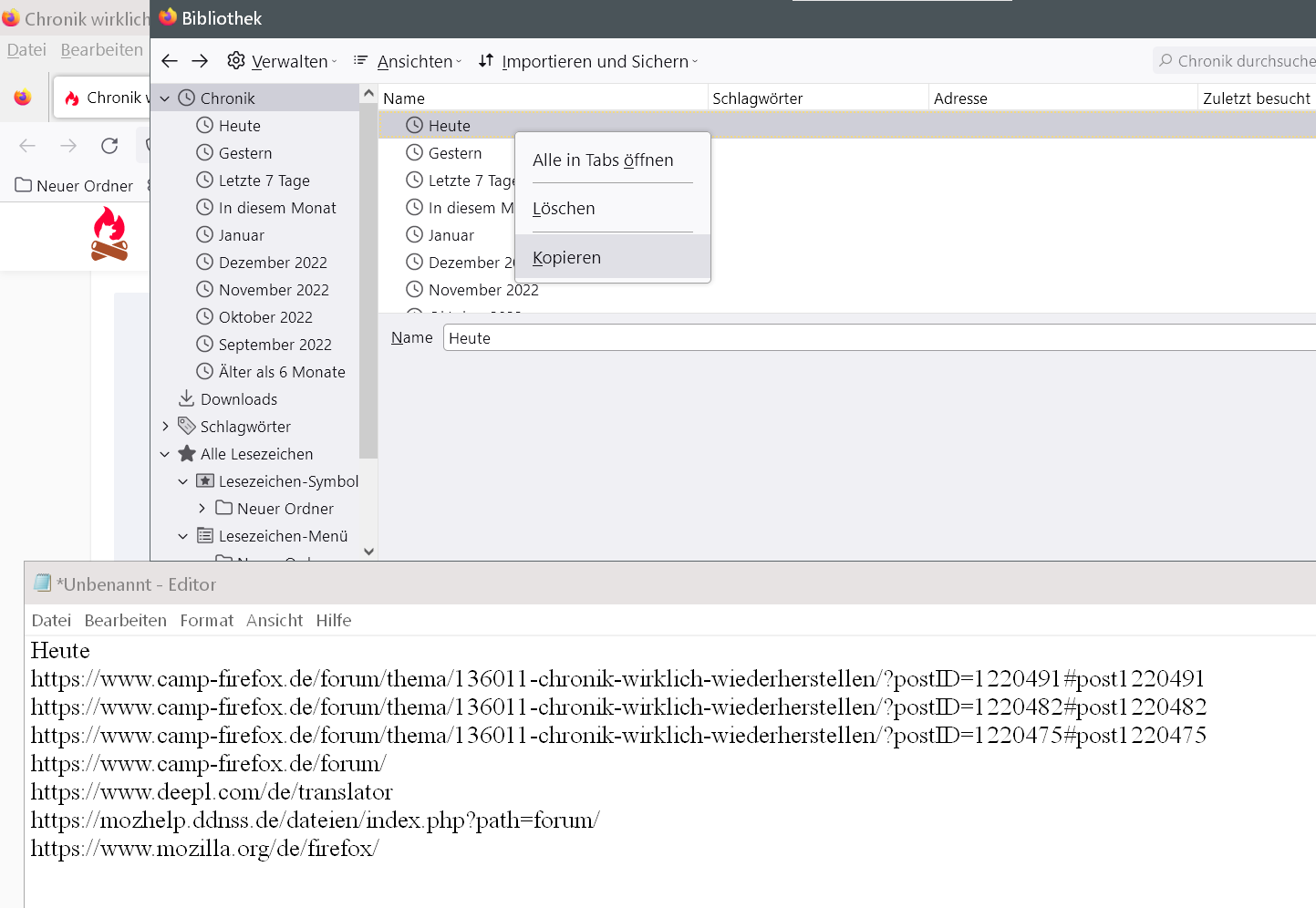Click the Downloads icon in sidebar
Screen dimensions: 1316x908
pyautogui.click(x=186, y=398)
